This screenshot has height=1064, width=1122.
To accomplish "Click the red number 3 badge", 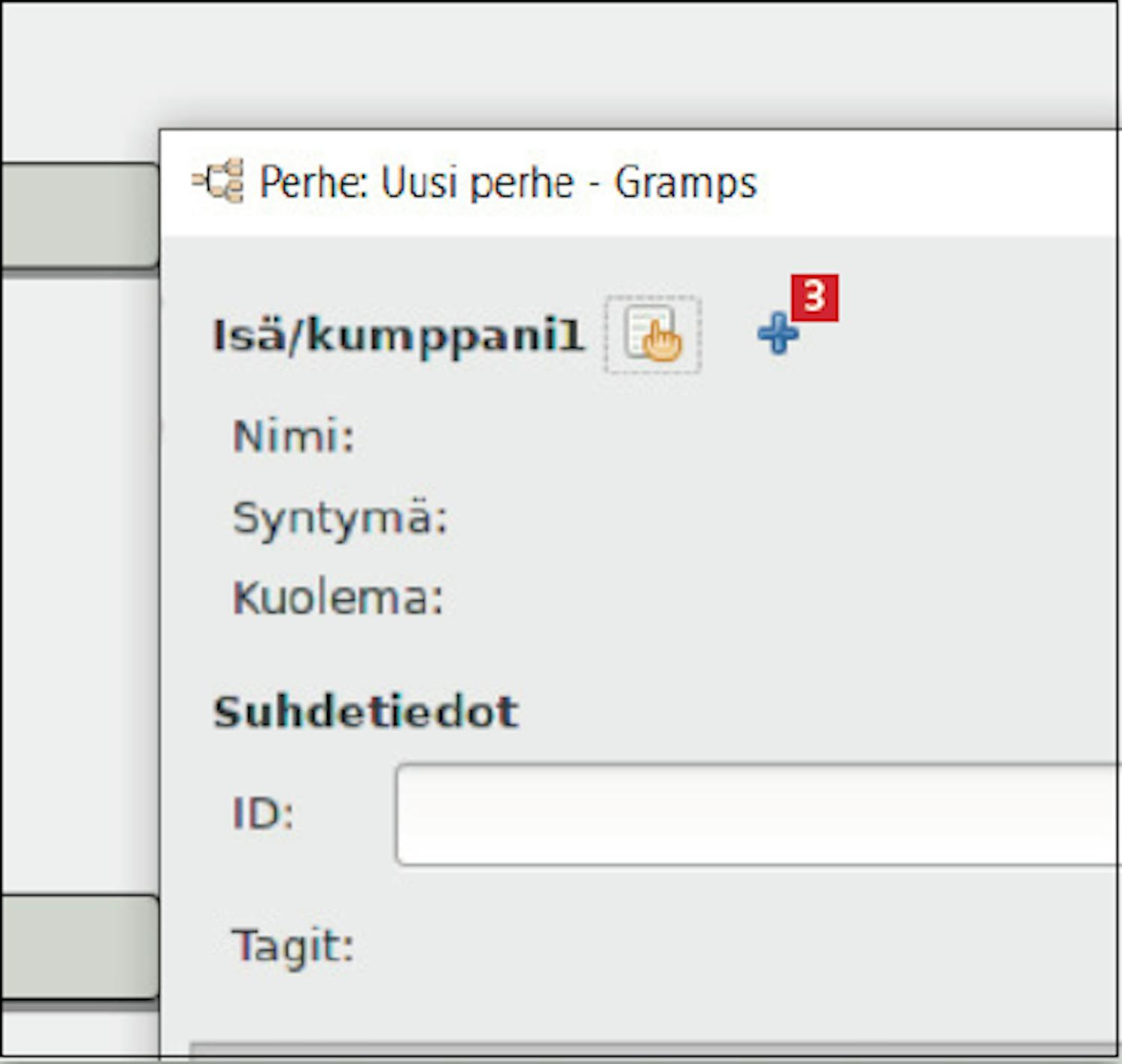I will [x=815, y=298].
